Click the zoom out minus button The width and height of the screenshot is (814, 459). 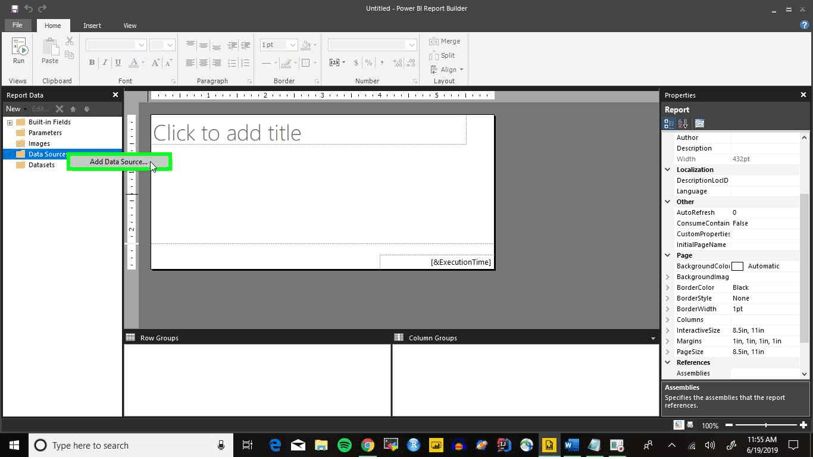[729, 425]
